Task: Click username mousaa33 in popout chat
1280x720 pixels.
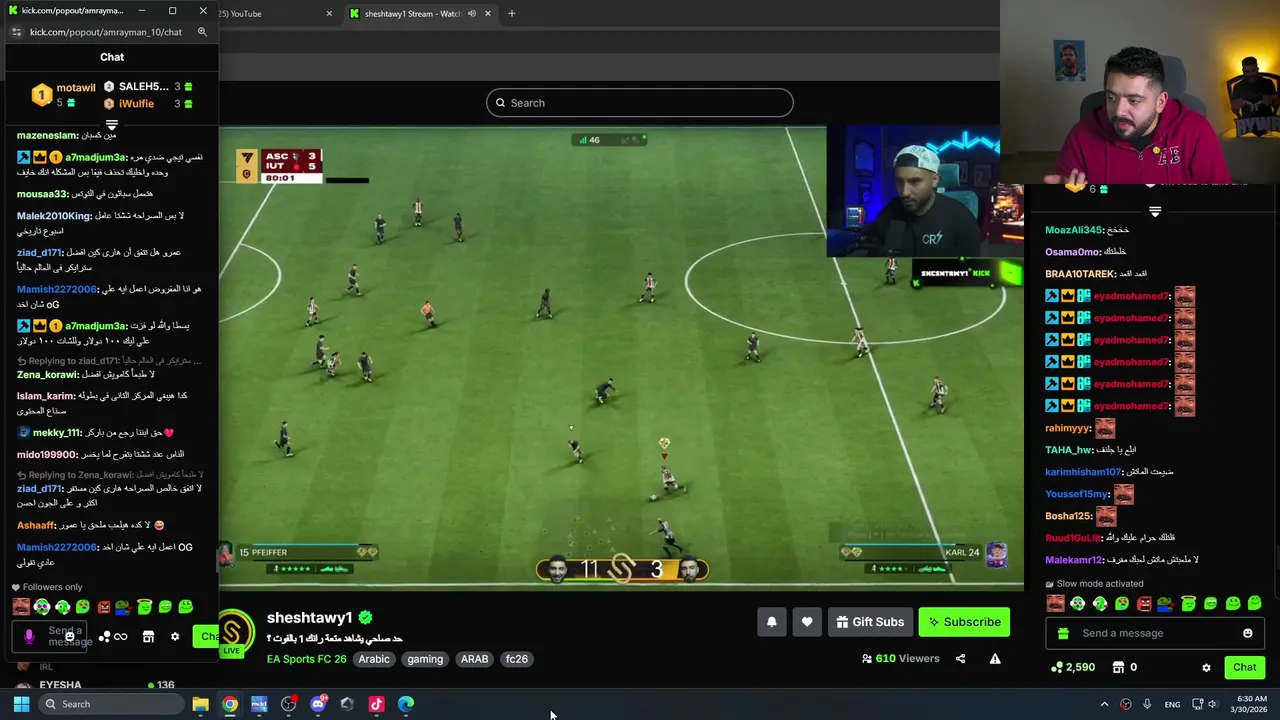Action: click(42, 194)
